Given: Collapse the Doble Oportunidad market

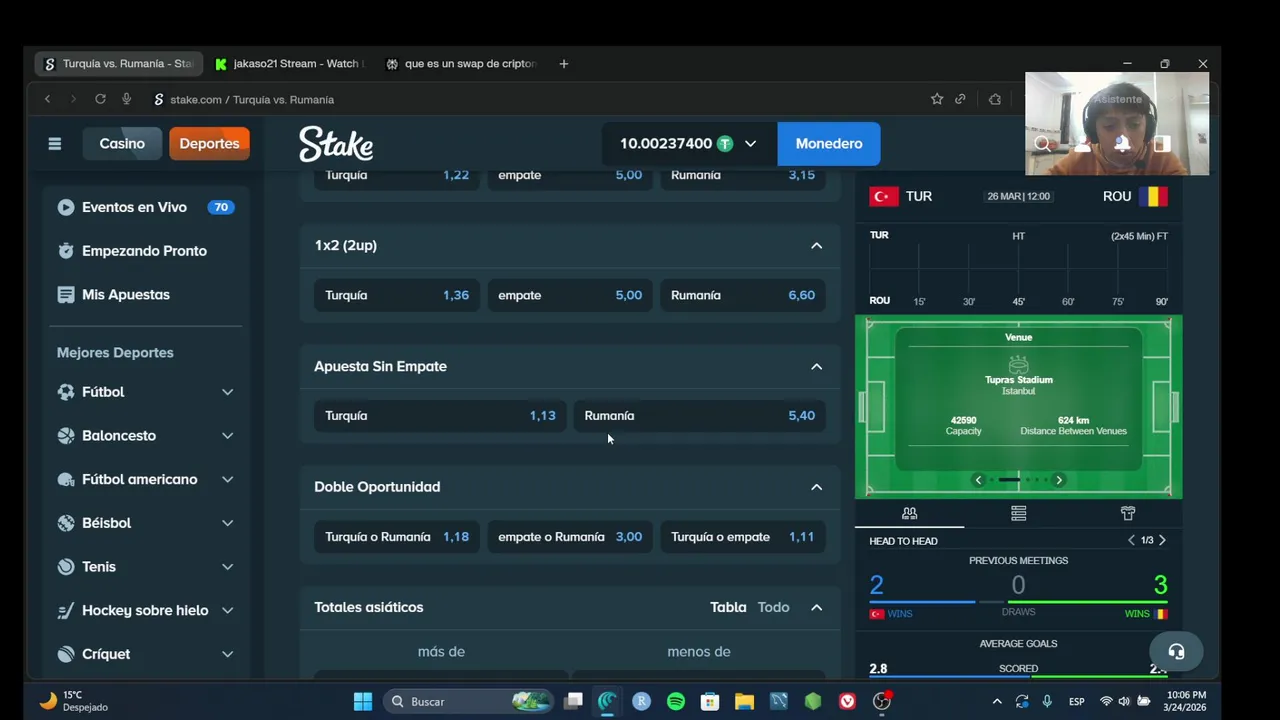Looking at the screenshot, I should click(817, 487).
